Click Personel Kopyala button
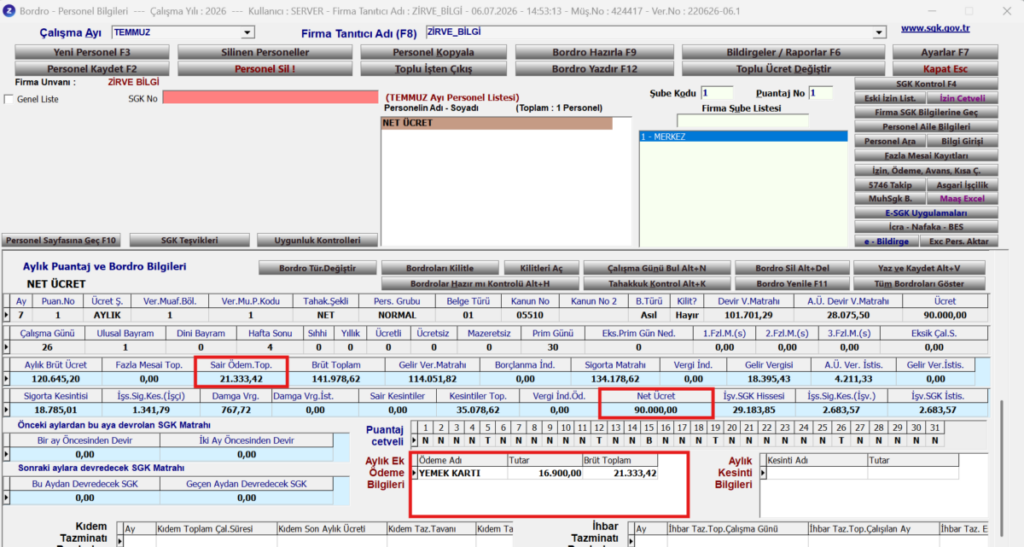Image resolution: width=1024 pixels, height=547 pixels. pyautogui.click(x=433, y=52)
